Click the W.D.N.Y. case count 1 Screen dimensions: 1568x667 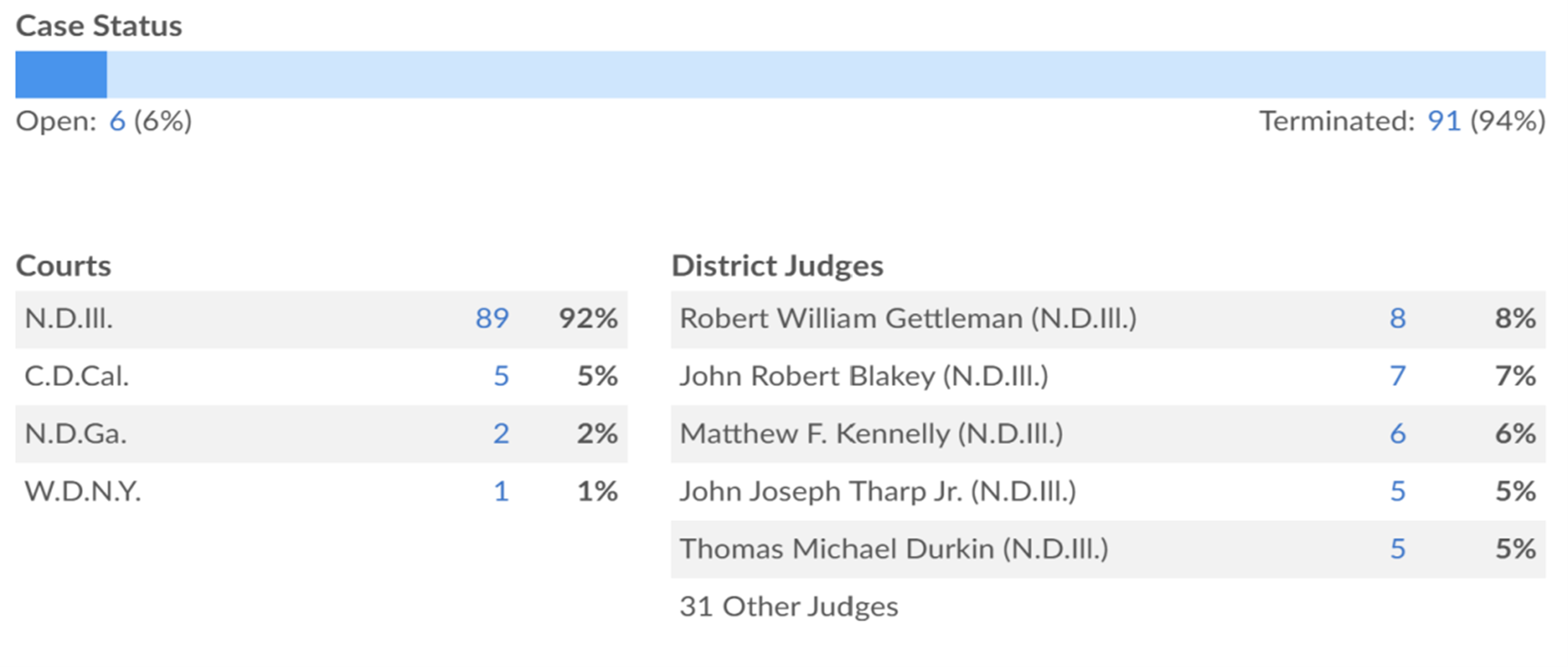tap(500, 491)
